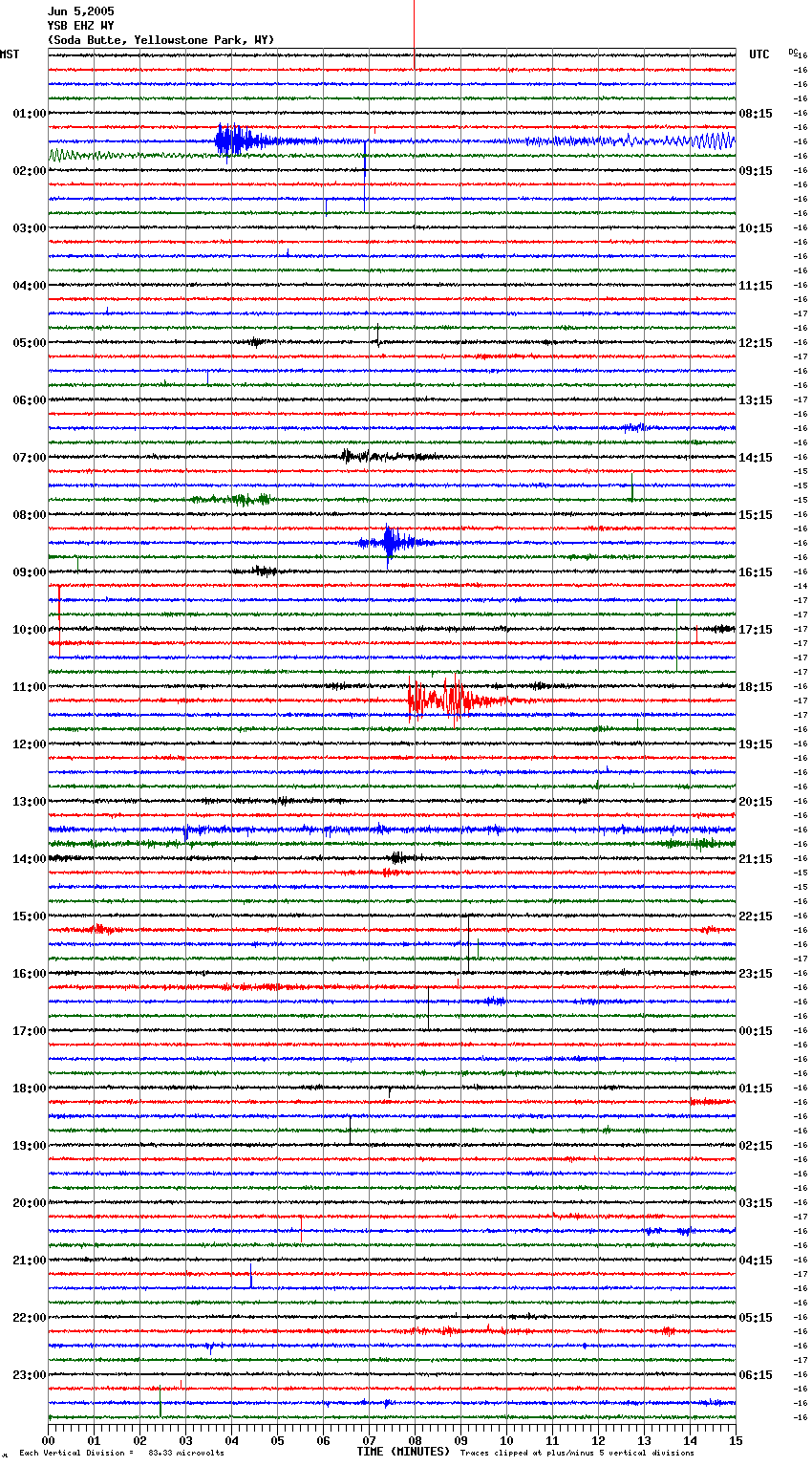The image size is (812, 1466).
Task: Select the 09:00 MST time label
Action: 30,572
